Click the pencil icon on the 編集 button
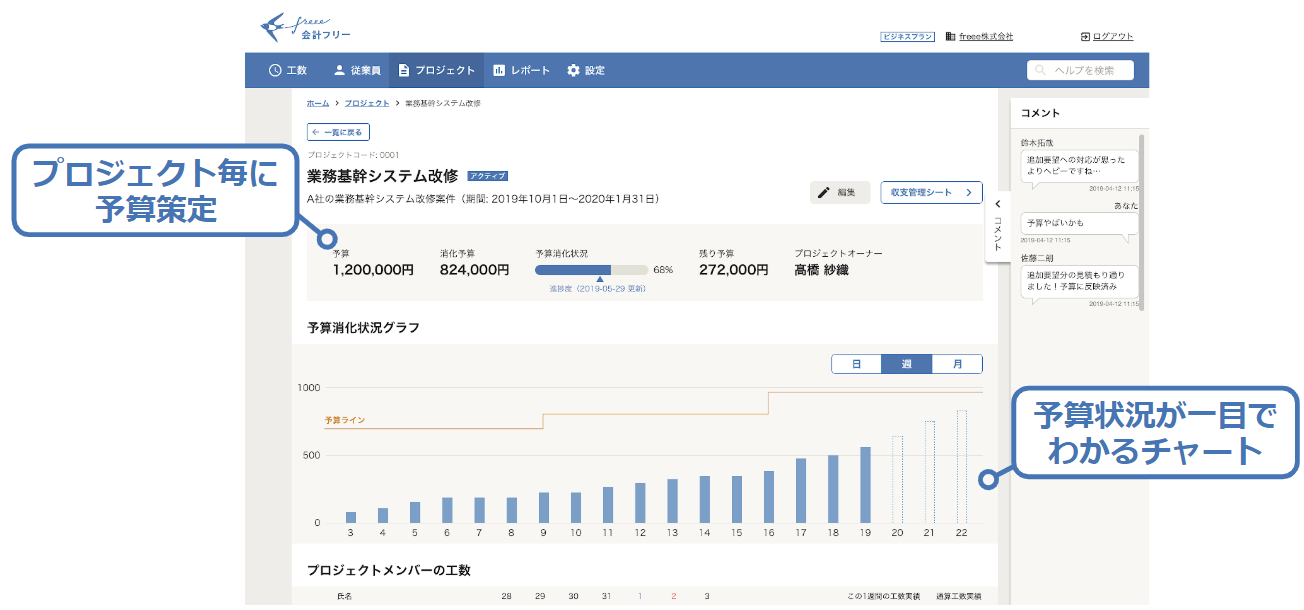Viewport: 1304px width, 610px height. click(x=822, y=192)
